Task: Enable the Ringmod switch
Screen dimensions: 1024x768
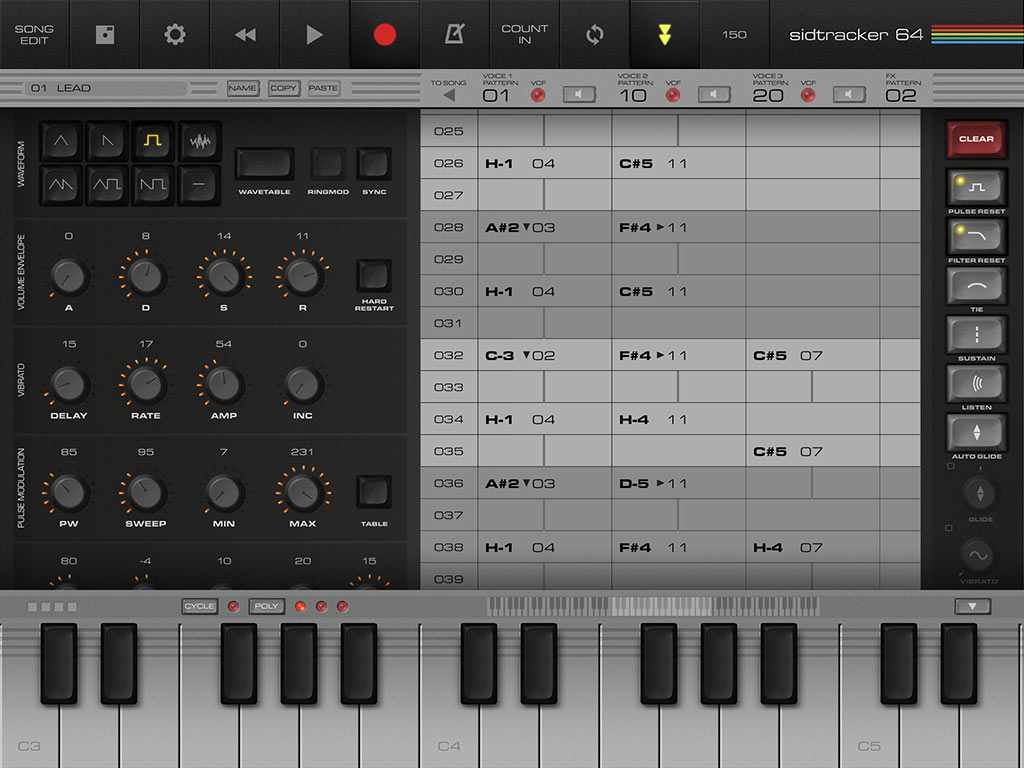Action: 327,164
